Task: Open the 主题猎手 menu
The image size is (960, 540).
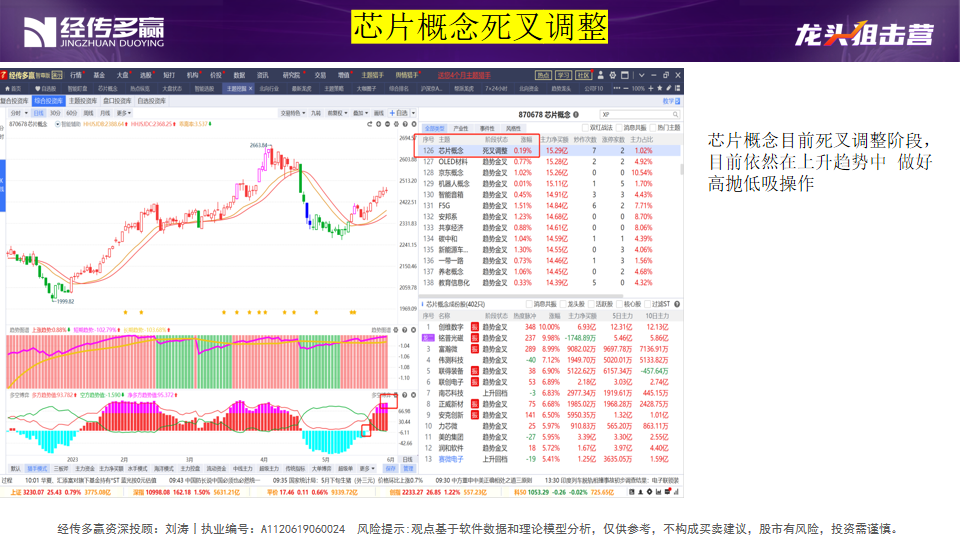Action: point(372,75)
